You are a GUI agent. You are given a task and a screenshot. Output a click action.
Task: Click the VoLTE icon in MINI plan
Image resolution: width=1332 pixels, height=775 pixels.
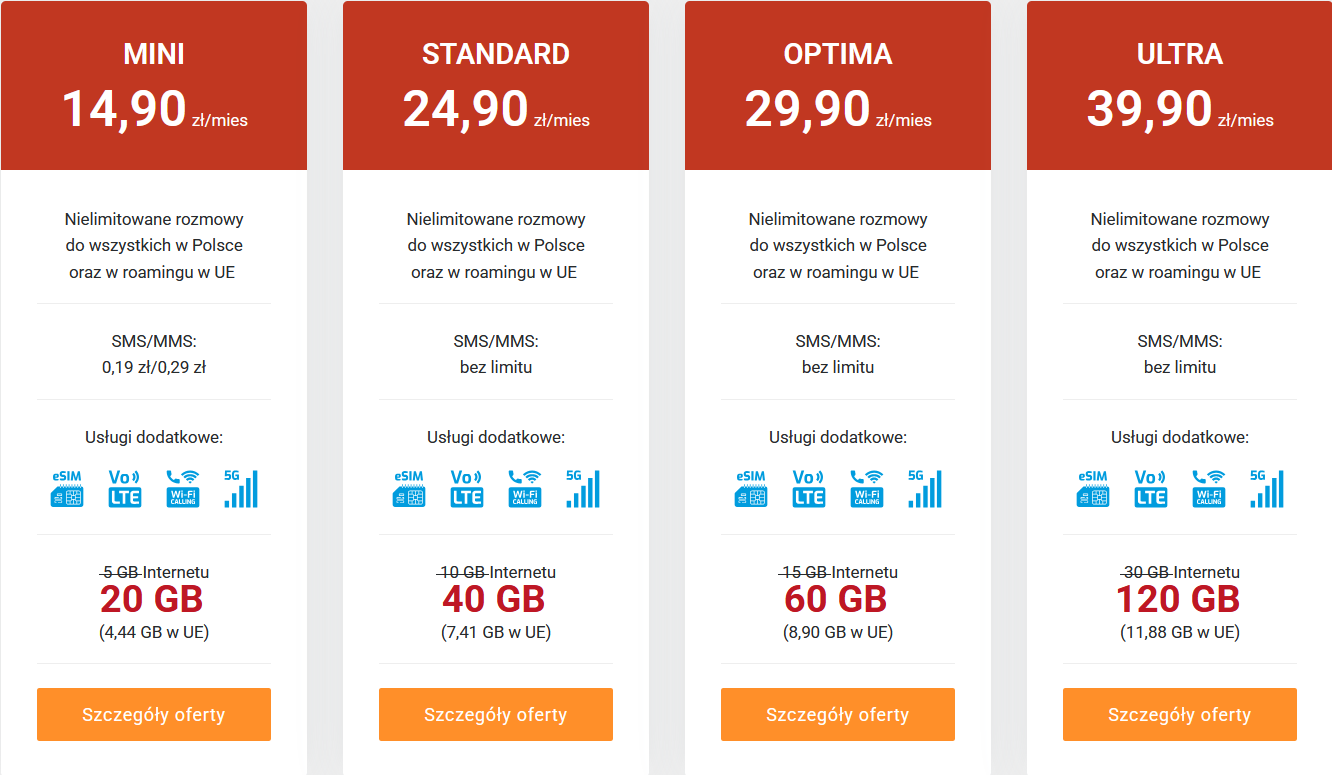125,489
